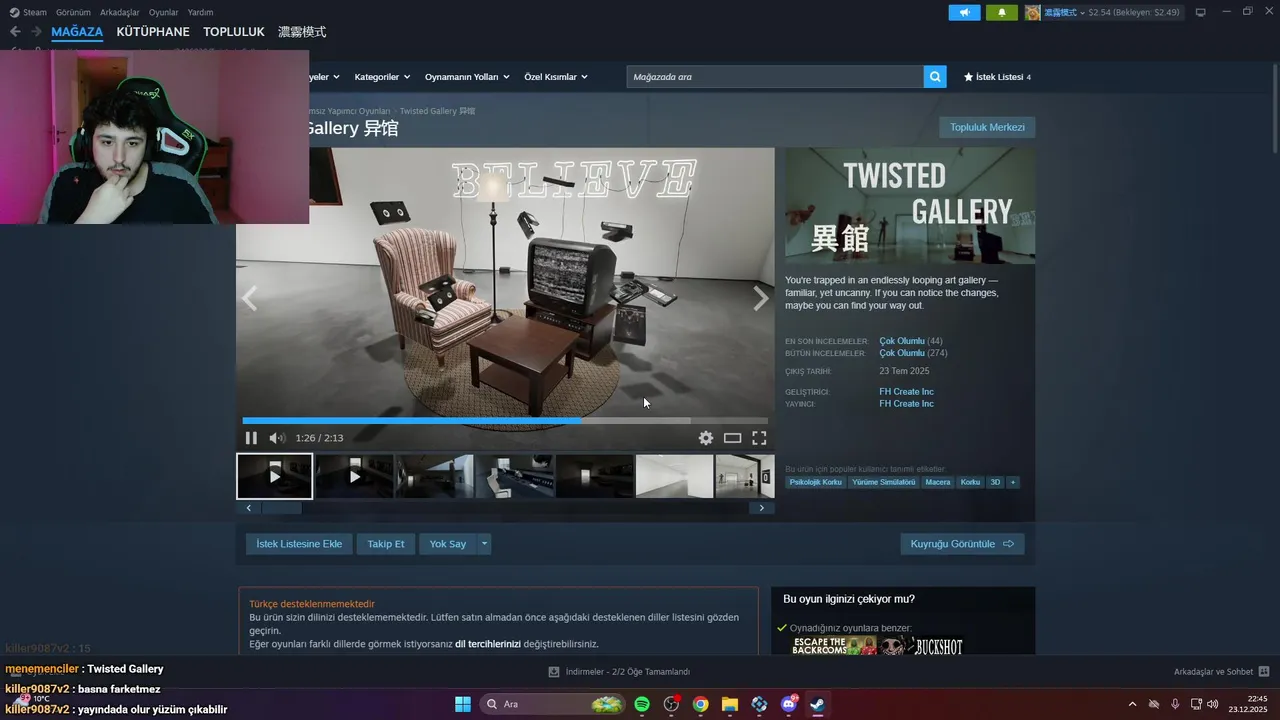This screenshot has width=1280, height=720.
Task: Open Google Chrome from the taskbar
Action: pyautogui.click(x=701, y=704)
